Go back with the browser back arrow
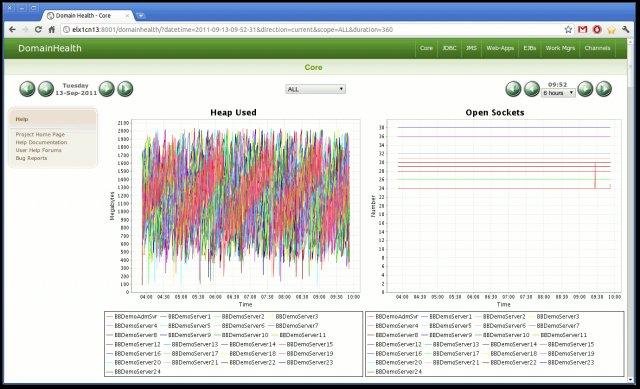Viewport: 640px width, 389px height. [12, 29]
